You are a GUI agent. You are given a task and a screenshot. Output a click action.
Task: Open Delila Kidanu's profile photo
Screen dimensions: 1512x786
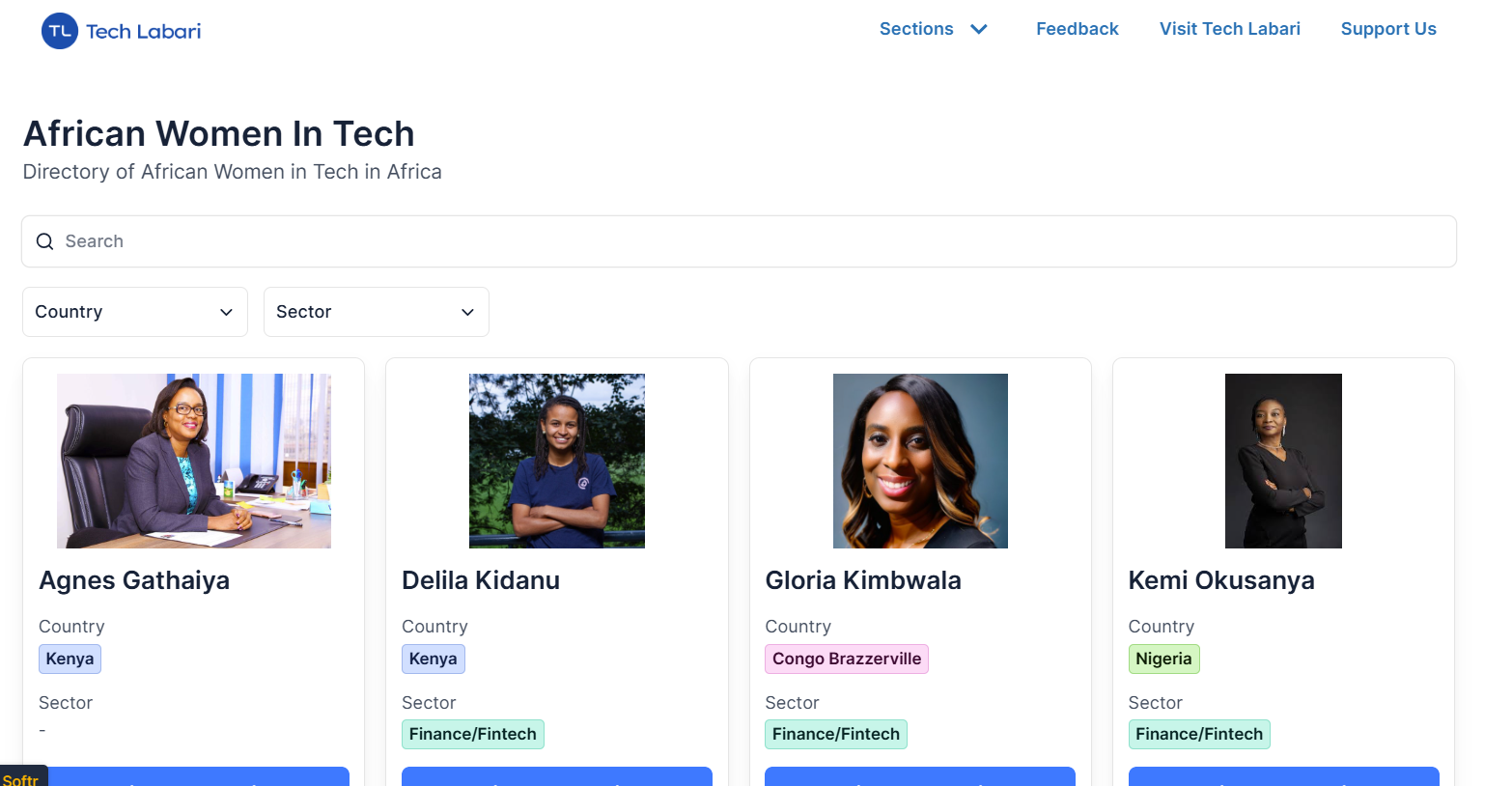(557, 461)
